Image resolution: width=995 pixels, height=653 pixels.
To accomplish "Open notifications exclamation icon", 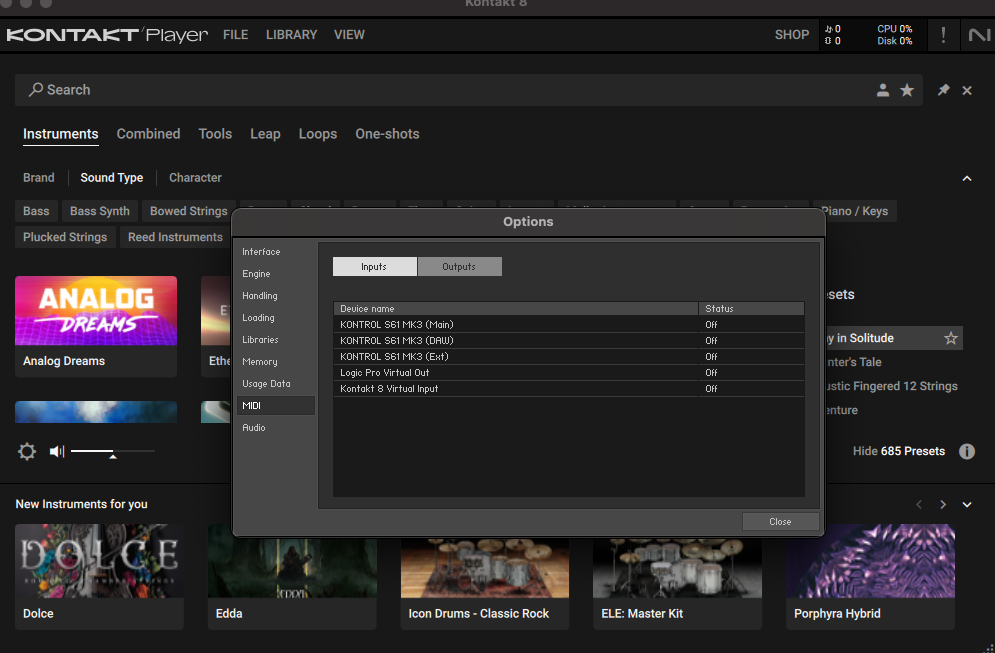I will click(944, 35).
